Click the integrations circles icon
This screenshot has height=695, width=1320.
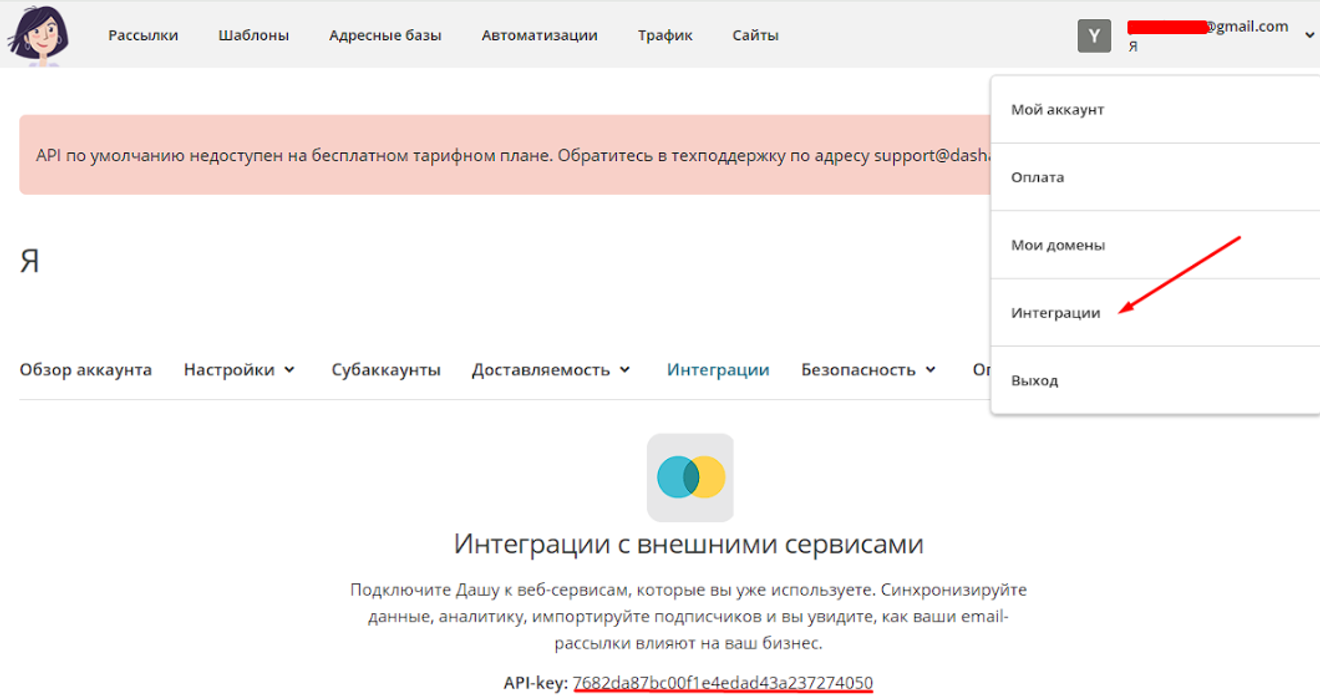coord(690,477)
